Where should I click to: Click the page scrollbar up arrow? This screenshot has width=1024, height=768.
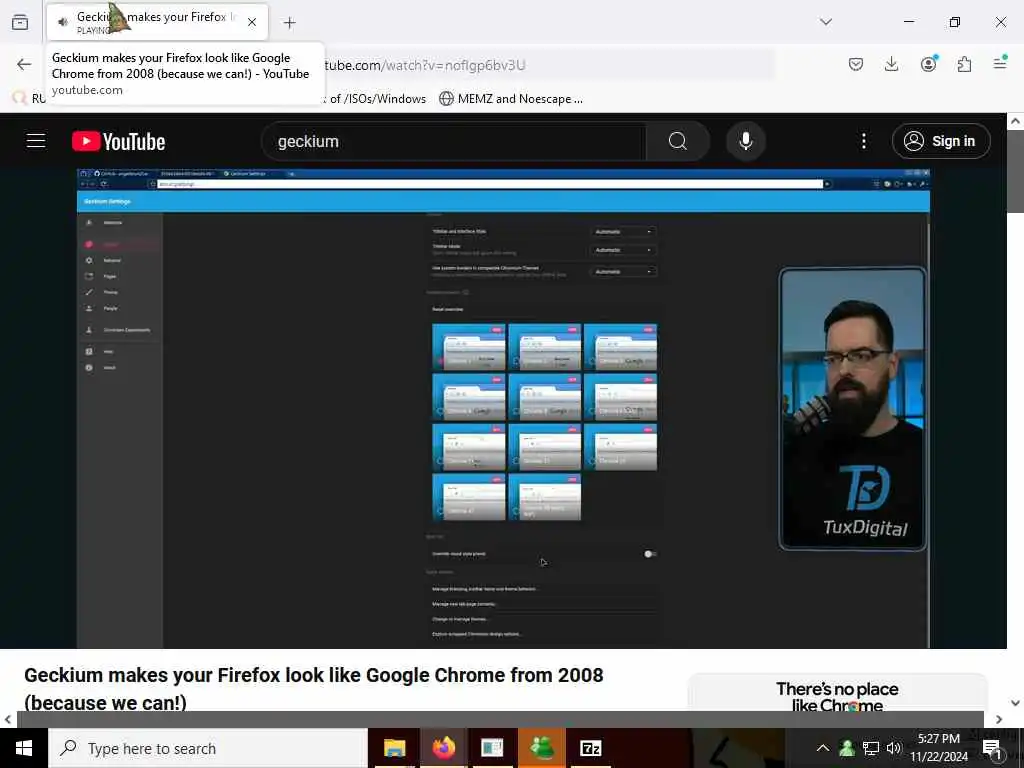(x=1015, y=121)
